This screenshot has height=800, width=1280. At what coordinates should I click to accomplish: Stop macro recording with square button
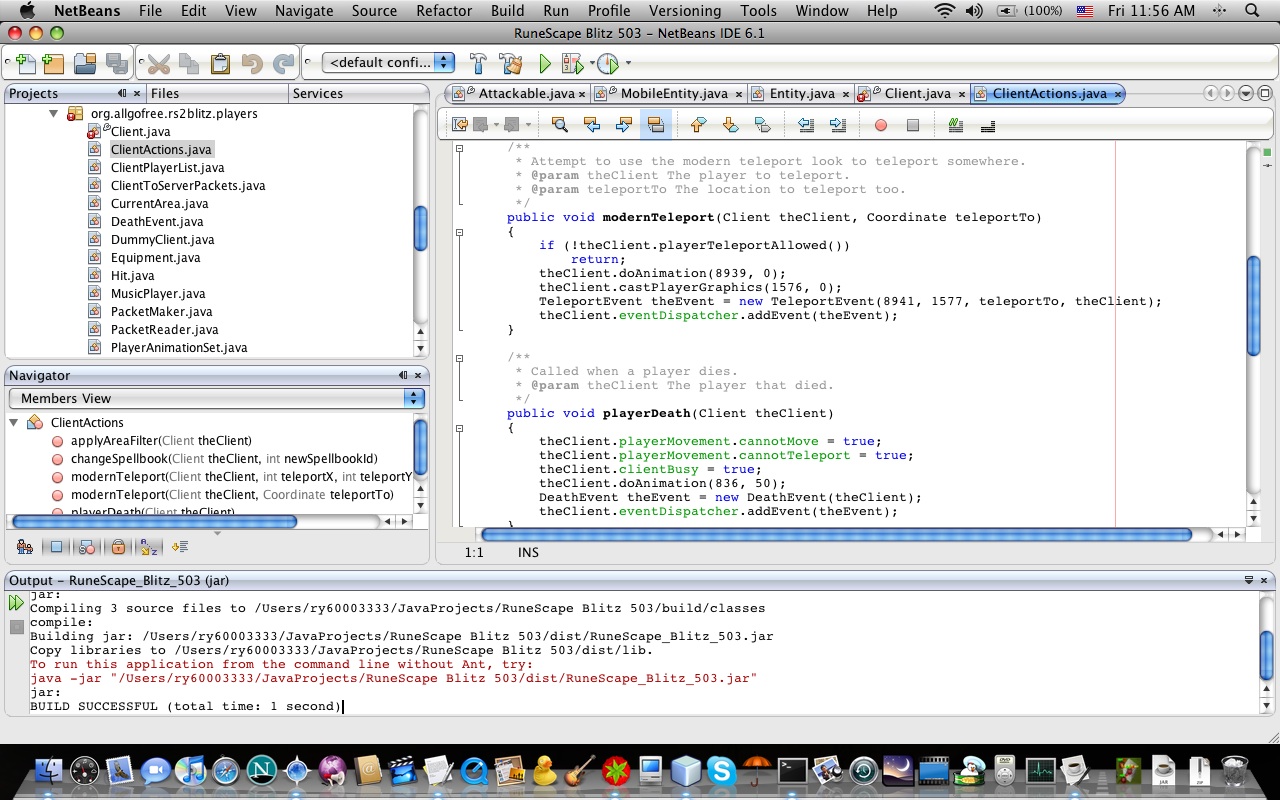point(913,125)
